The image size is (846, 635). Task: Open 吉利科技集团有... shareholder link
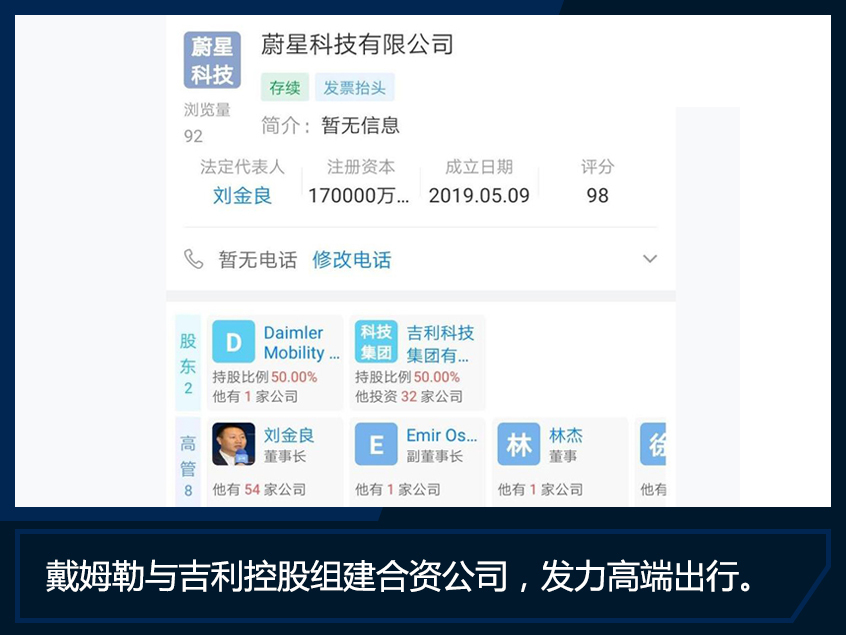tap(440, 344)
